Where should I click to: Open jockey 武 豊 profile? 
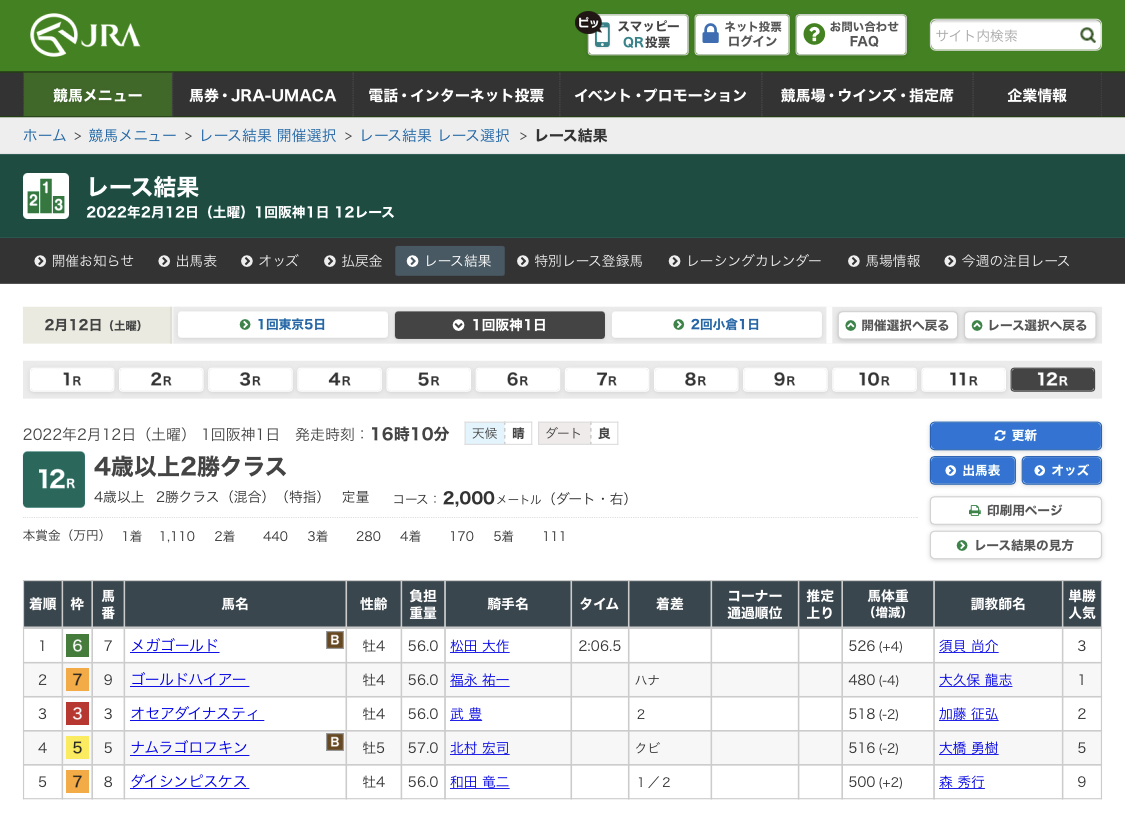(465, 714)
